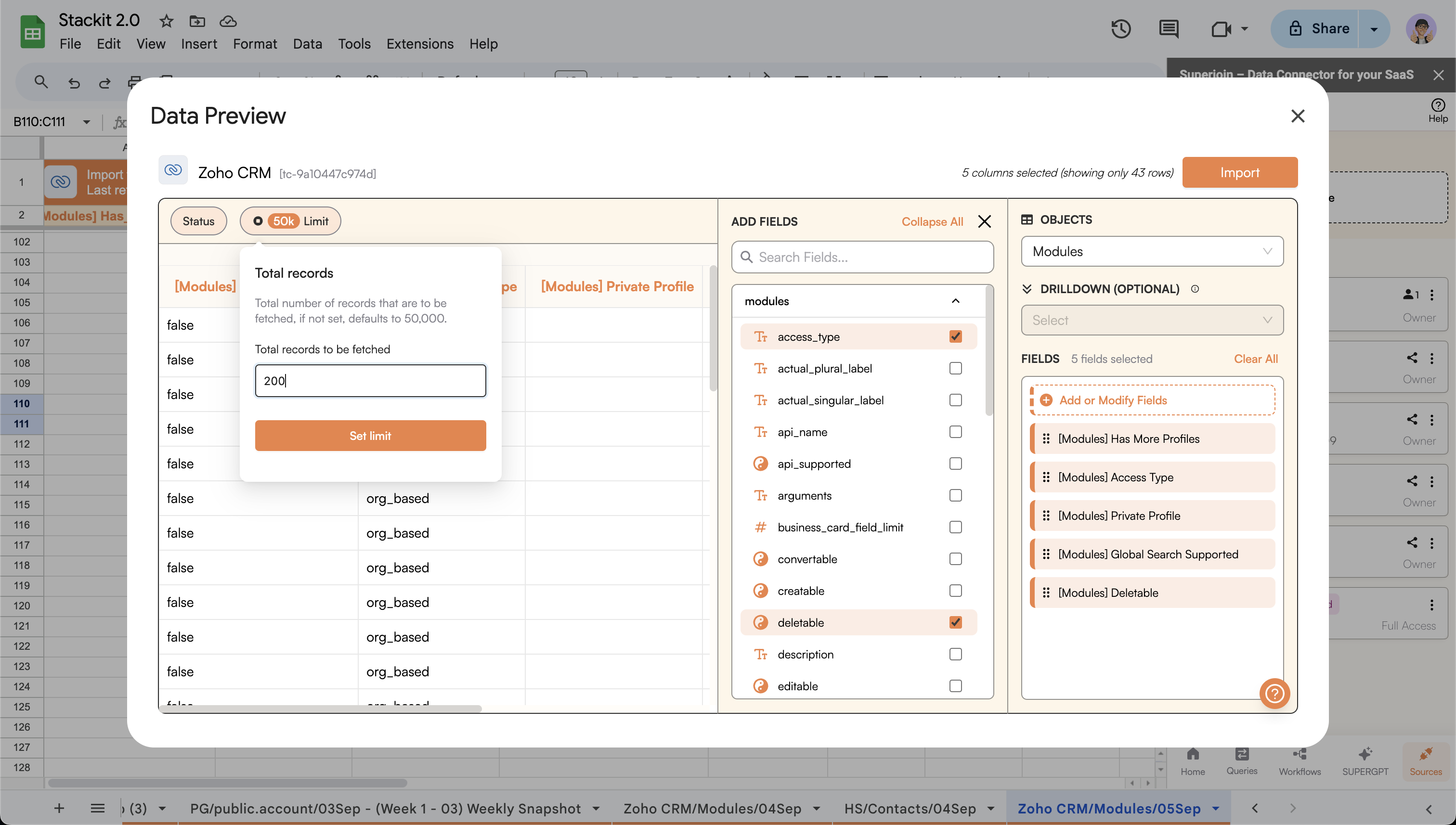This screenshot has width=1456, height=825.
Task: Open the comments icon in header
Action: [x=1169, y=29]
